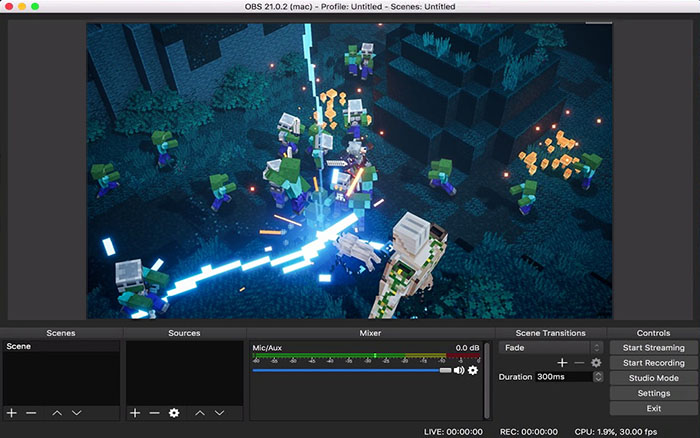Move source down in Sources list
The width and height of the screenshot is (700, 438).
[220, 413]
